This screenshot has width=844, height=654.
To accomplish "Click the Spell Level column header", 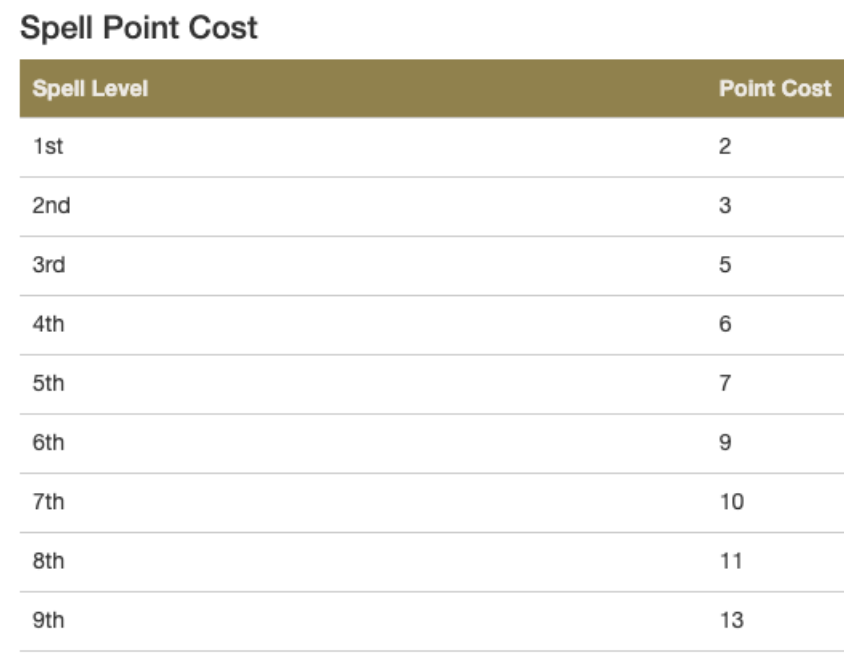I will tap(90, 88).
